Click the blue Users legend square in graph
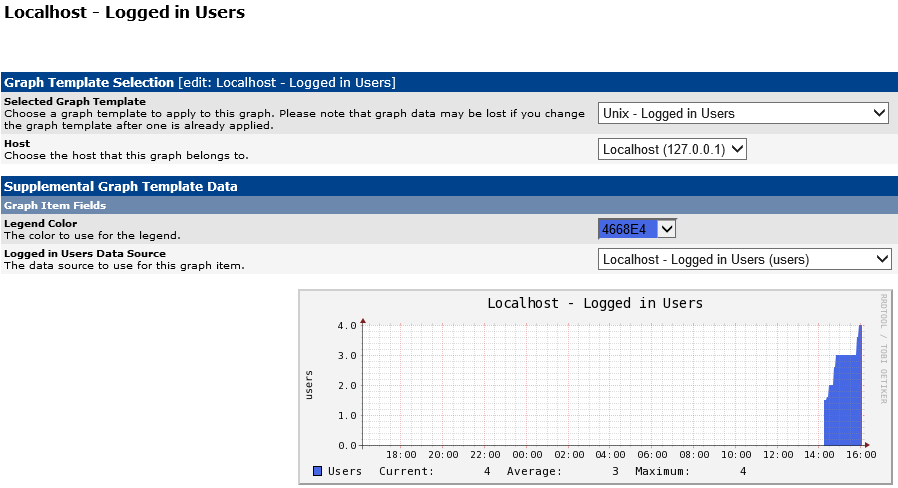 [317, 470]
